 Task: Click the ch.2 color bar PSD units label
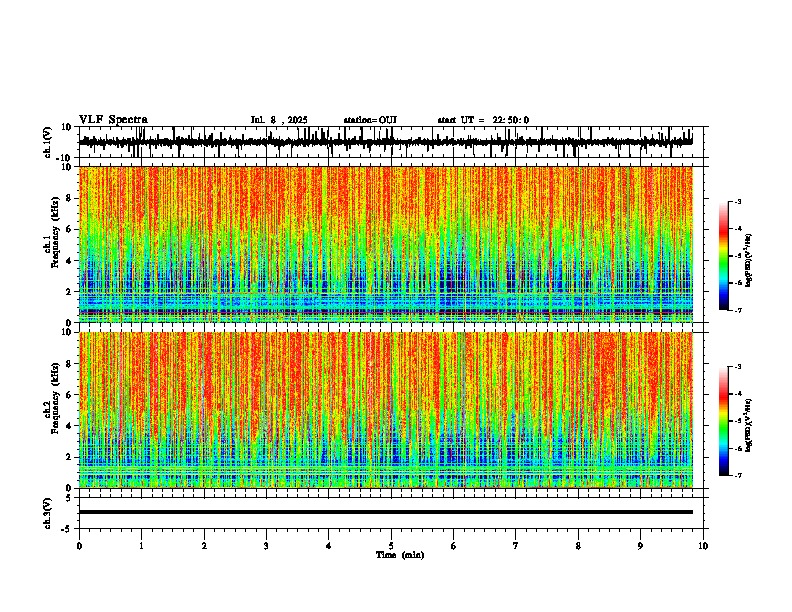tap(749, 426)
